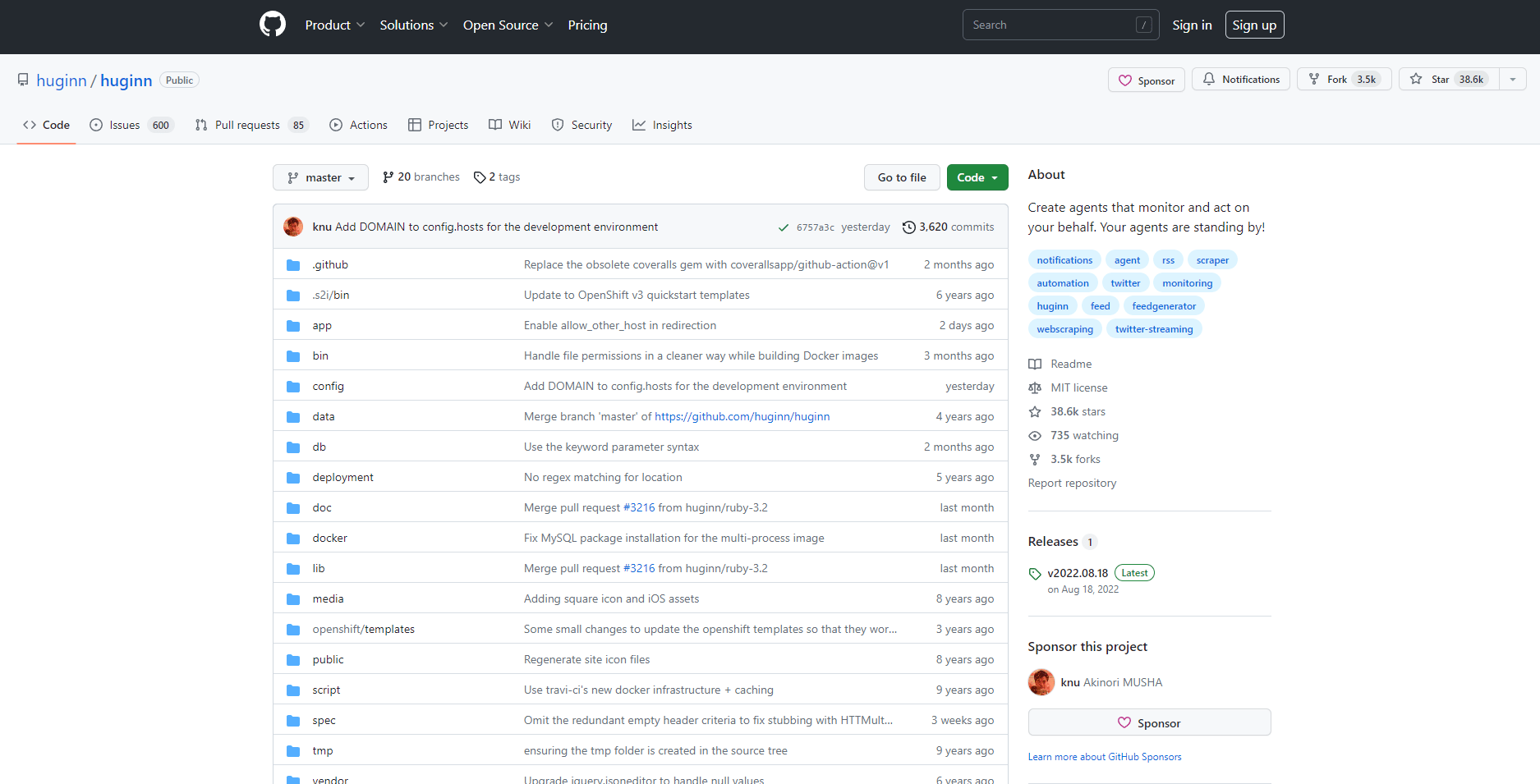Select the v2022.08.18 release link
This screenshot has height=784, width=1540.
coord(1077,572)
